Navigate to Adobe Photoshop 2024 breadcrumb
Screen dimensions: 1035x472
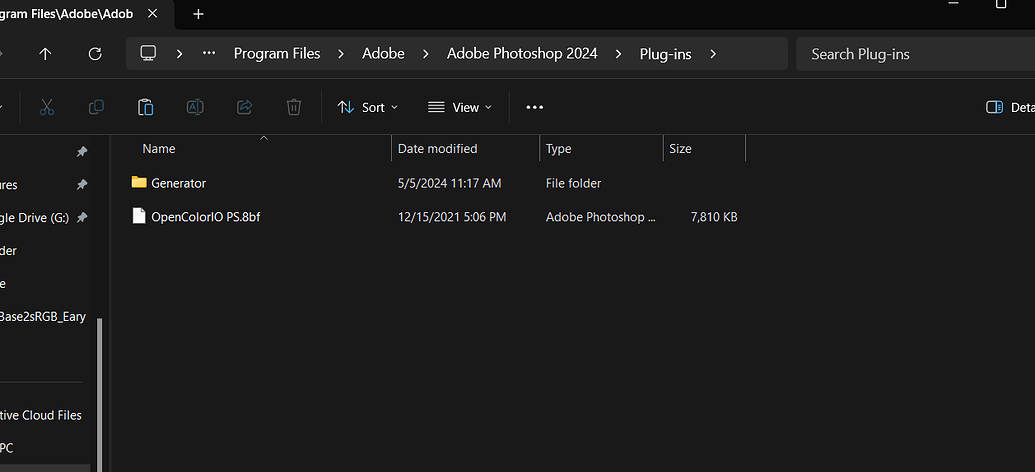pos(522,54)
